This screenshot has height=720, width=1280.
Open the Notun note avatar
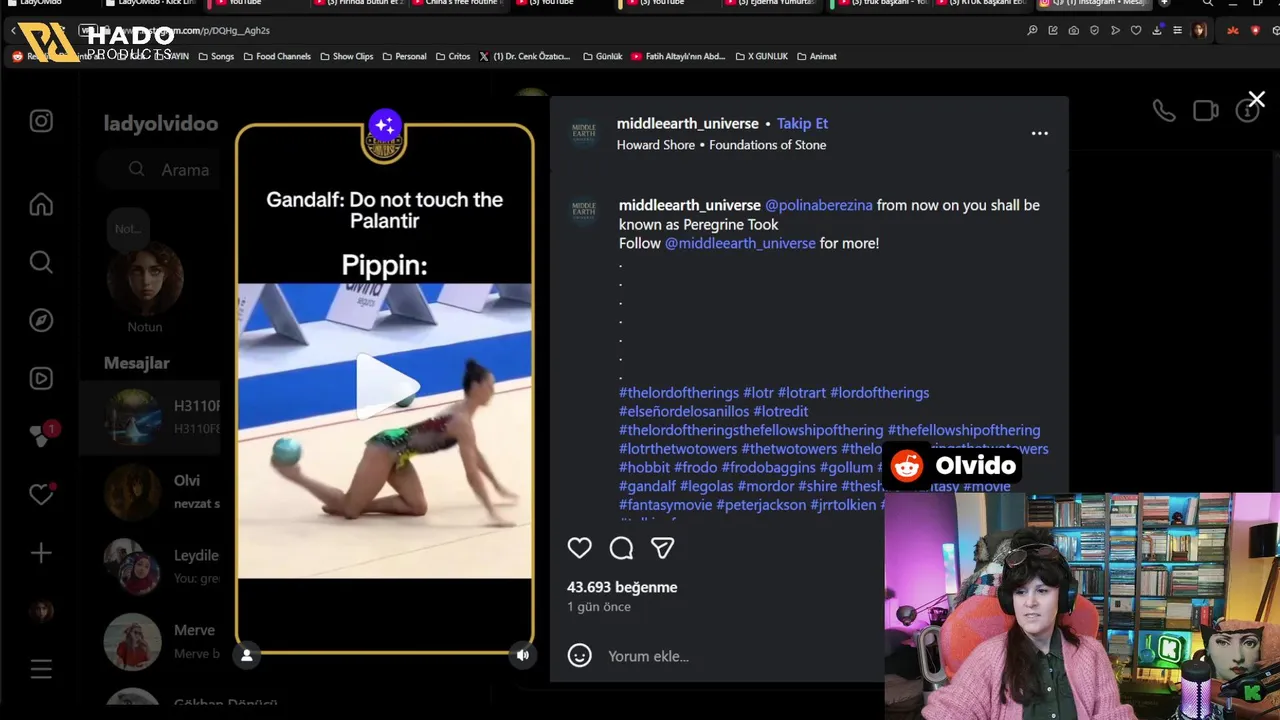click(145, 280)
